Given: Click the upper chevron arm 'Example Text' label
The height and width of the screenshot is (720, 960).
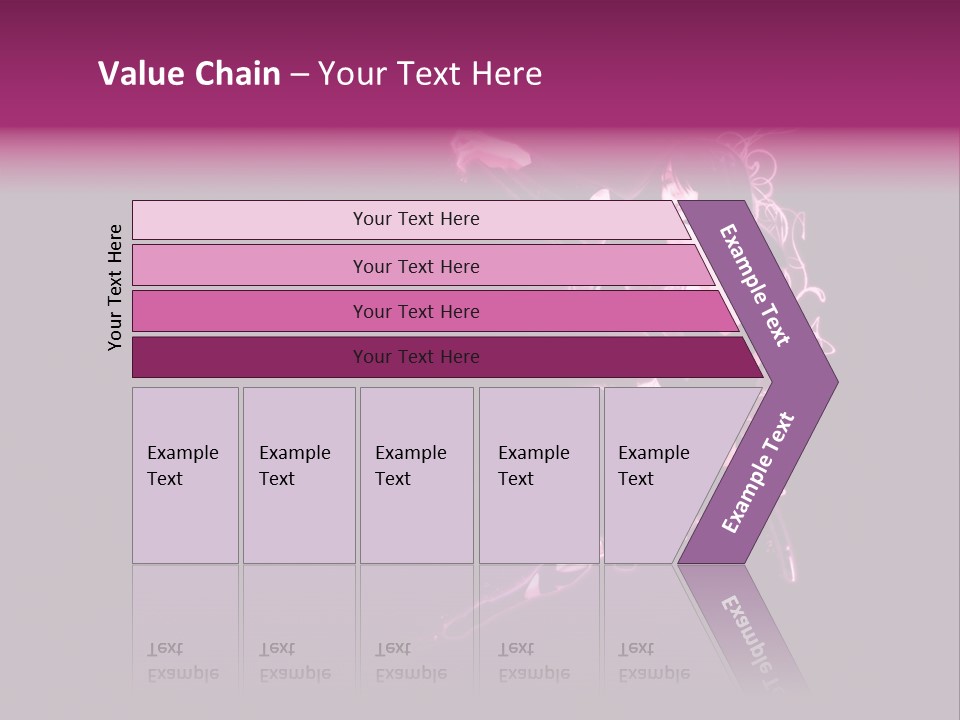Looking at the screenshot, I should coord(755,285).
